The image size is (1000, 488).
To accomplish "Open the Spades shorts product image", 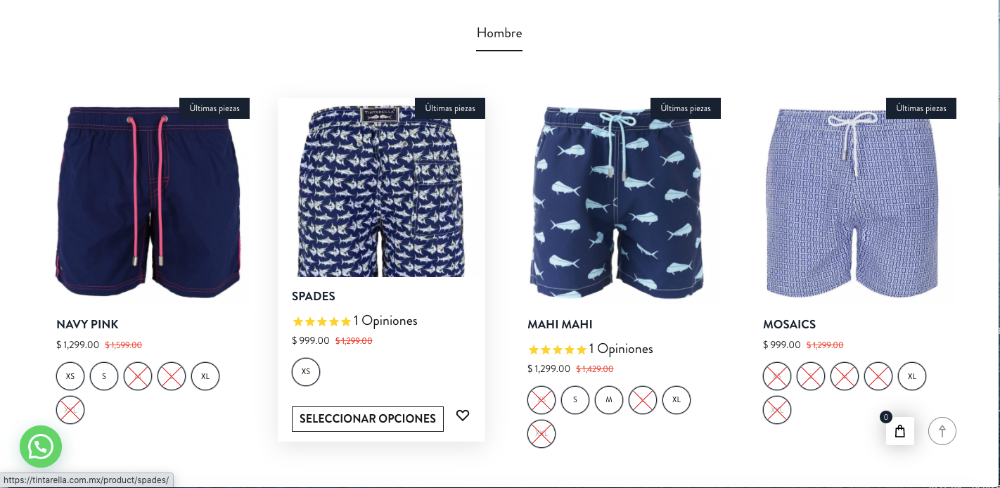I will click(381, 190).
